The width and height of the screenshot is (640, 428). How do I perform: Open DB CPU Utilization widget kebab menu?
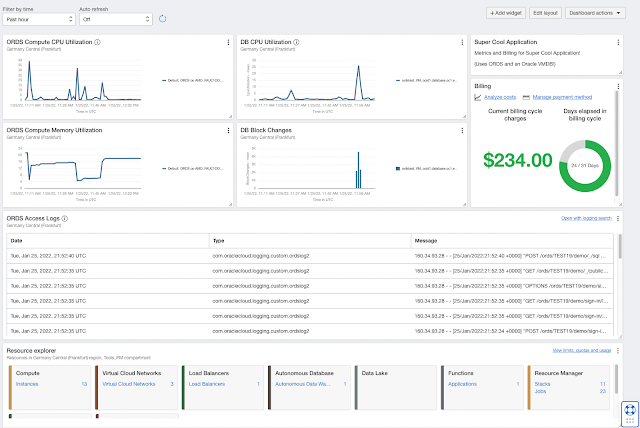pyautogui.click(x=462, y=42)
